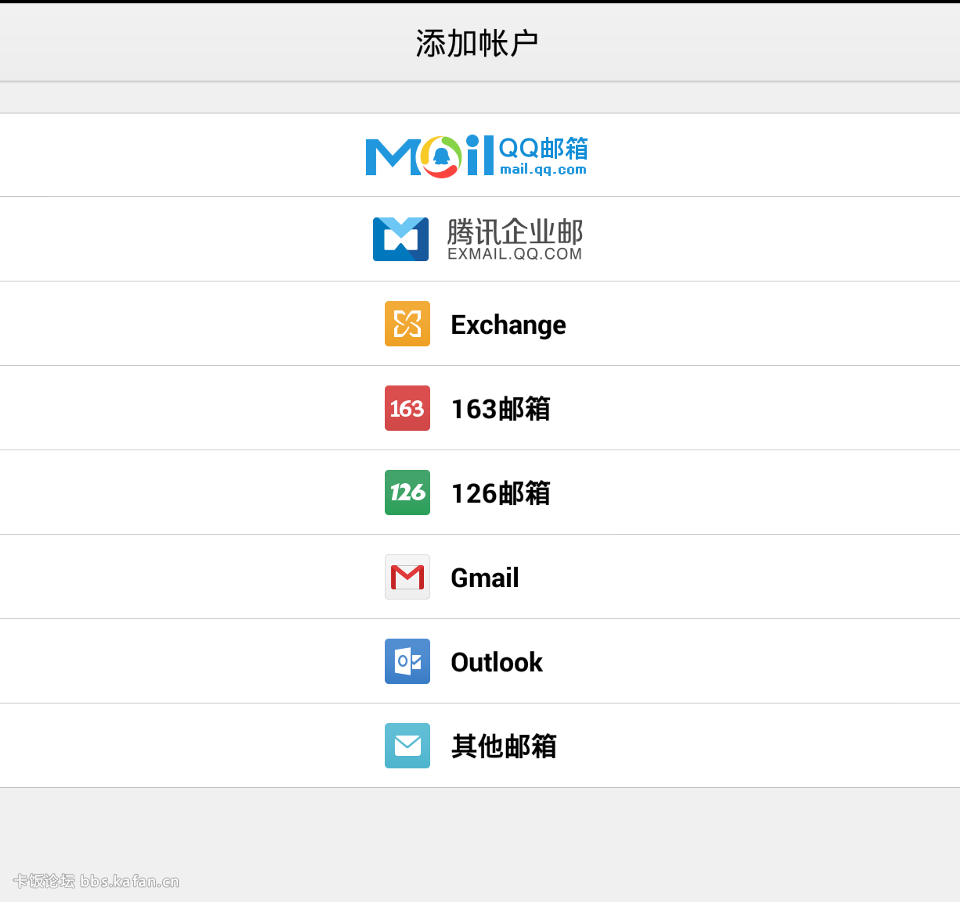The width and height of the screenshot is (960, 902).
Task: Open the Exchange account setup
Action: coord(480,323)
